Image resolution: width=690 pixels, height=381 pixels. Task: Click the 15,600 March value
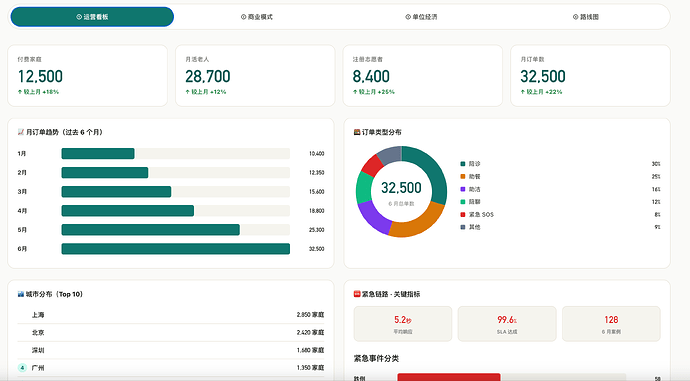[x=316, y=192]
